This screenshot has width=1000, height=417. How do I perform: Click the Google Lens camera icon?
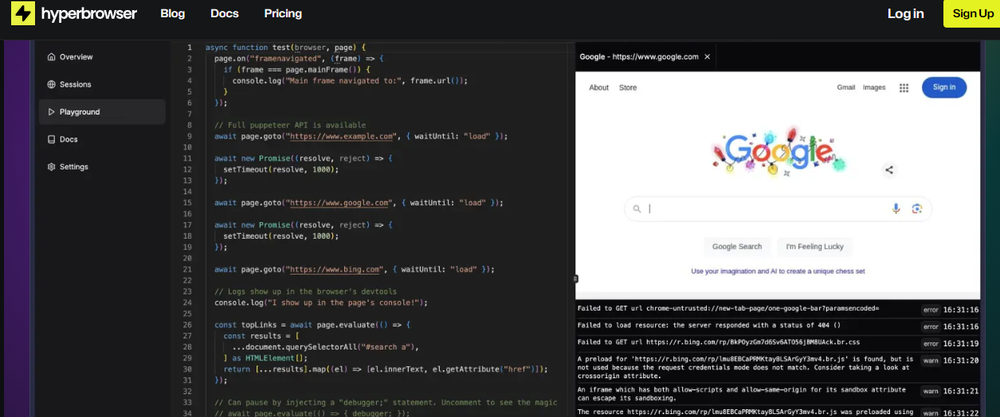(917, 208)
